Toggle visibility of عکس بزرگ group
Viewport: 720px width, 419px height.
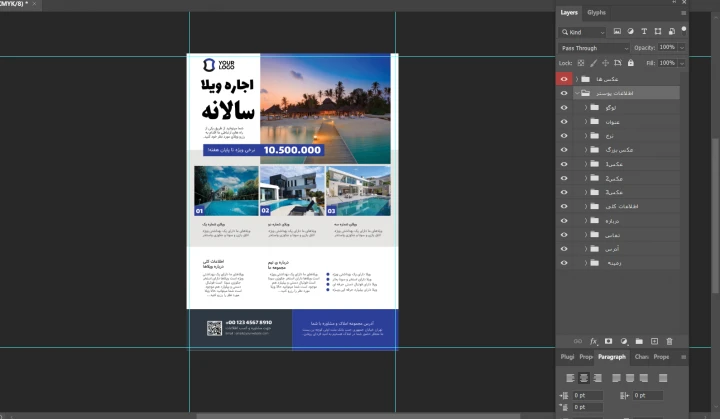(564, 150)
